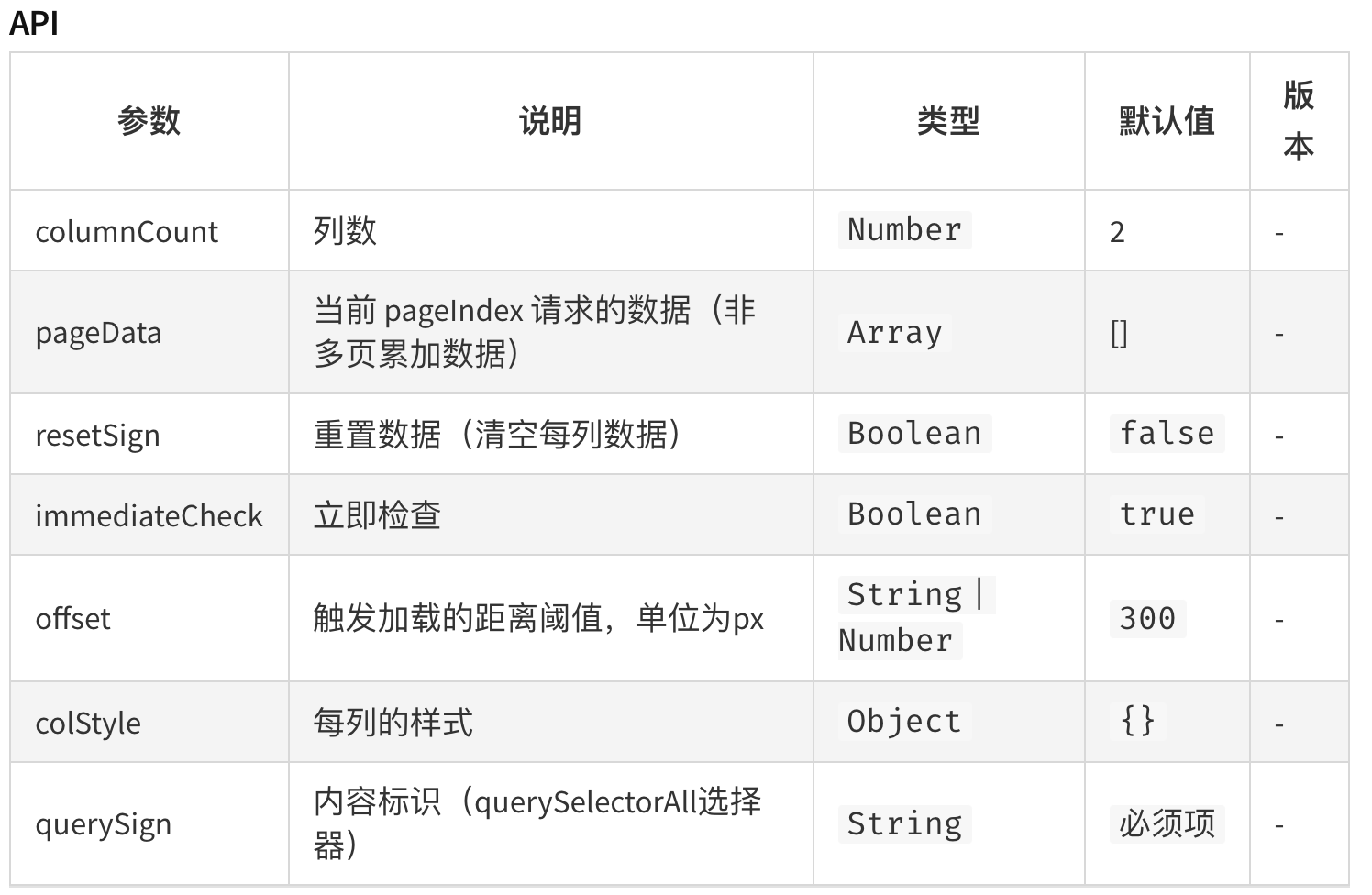
Task: Click the 版本 column header
Action: click(1299, 121)
